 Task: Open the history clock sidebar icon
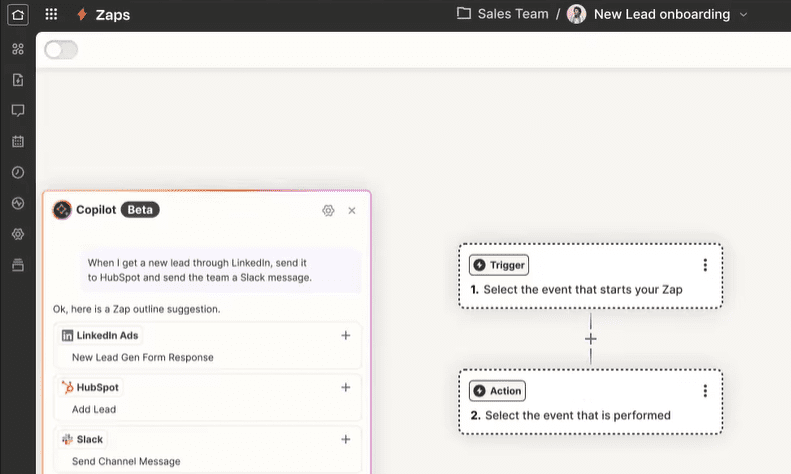(18, 172)
